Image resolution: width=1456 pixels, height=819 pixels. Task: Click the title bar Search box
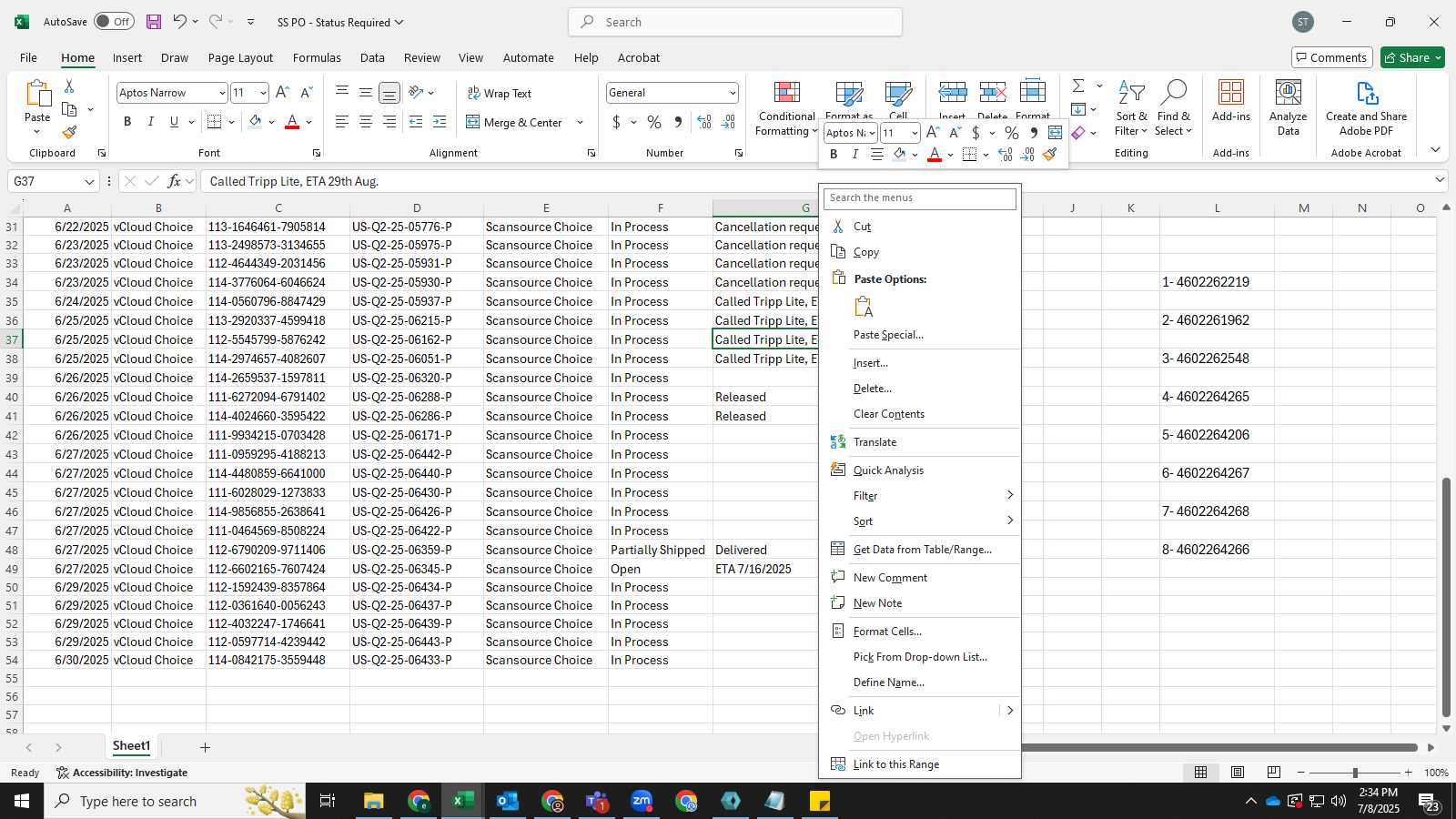735,22
